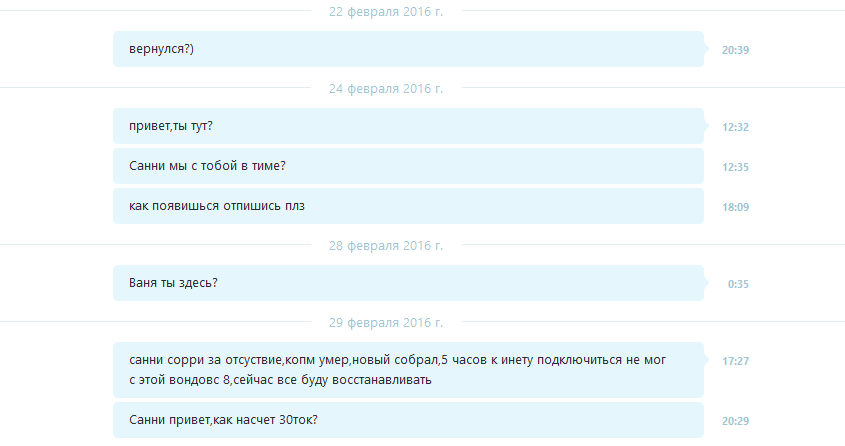This screenshot has height=446, width=845.
Task: Click the long message about "вондовс 8"
Action: [408, 370]
